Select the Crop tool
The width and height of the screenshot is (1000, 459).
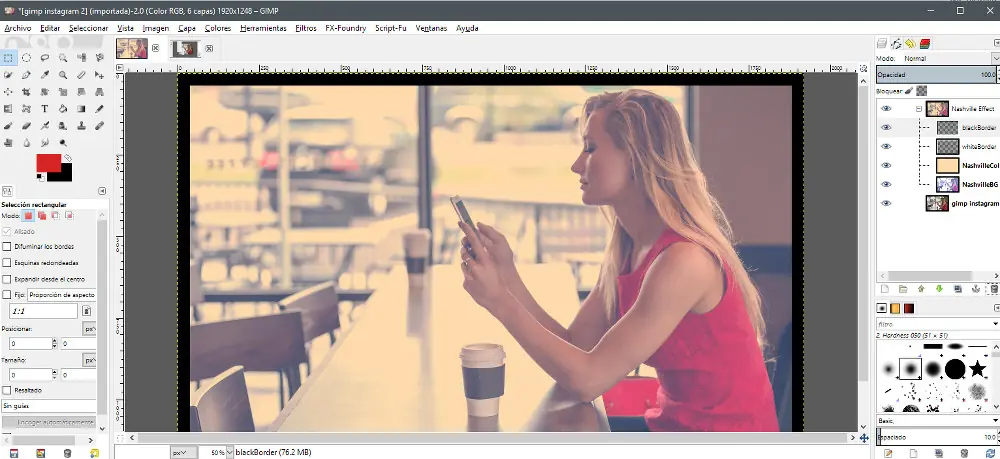pos(26,92)
